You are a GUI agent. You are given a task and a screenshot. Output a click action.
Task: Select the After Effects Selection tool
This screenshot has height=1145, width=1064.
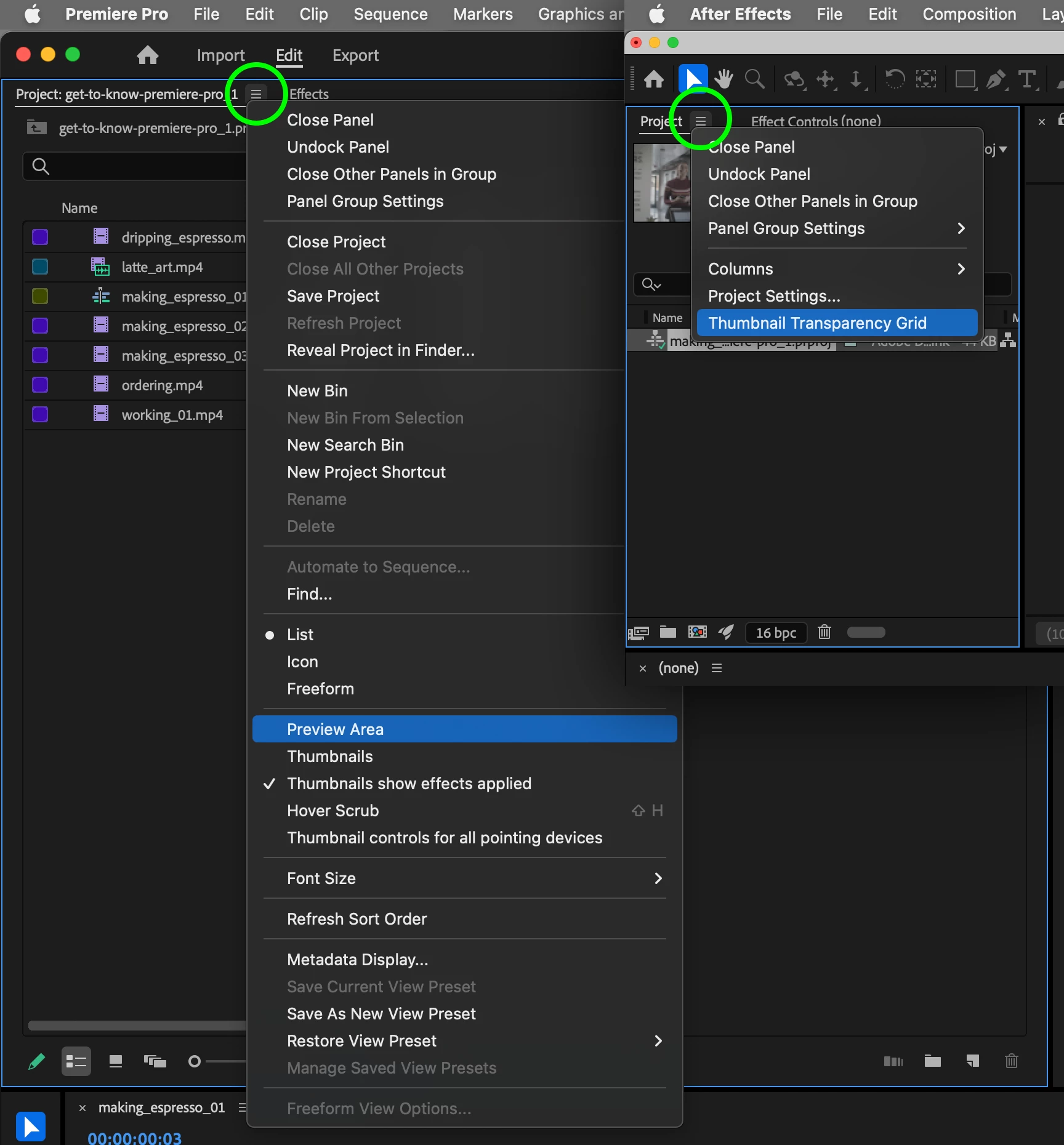coord(693,79)
